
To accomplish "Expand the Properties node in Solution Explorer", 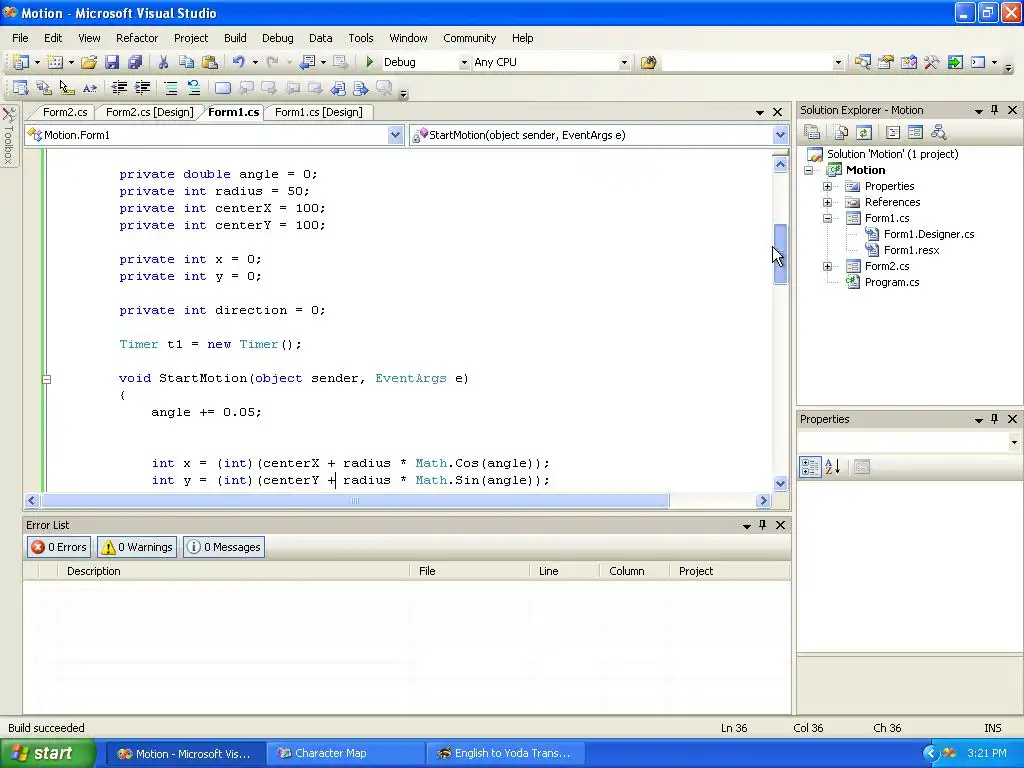I will pos(827,186).
